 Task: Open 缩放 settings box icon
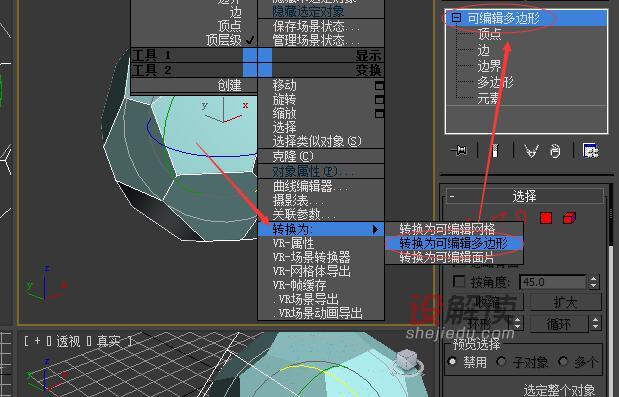pos(379,114)
